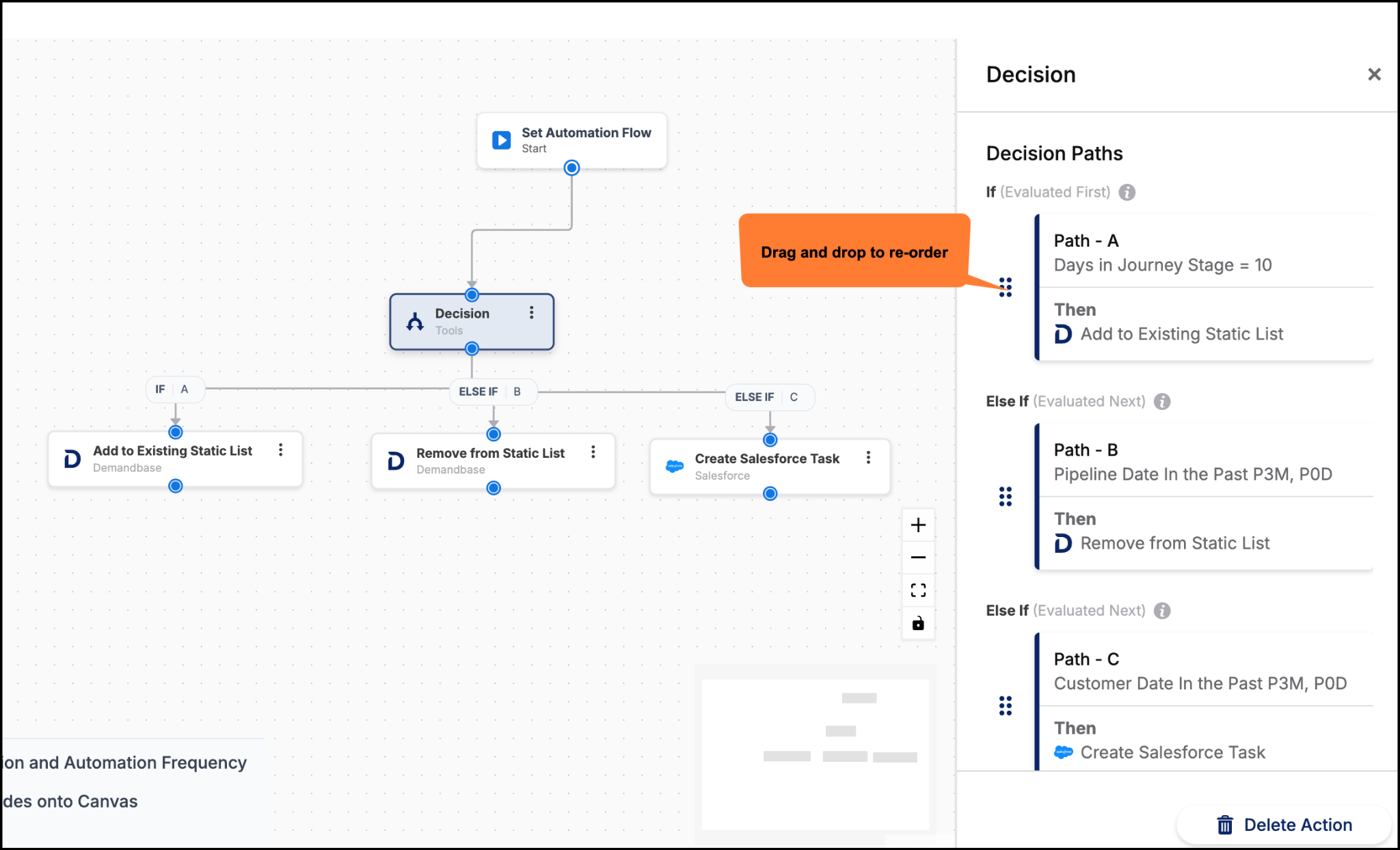Click 'Customer Date In the Past P3M, P0D' text
This screenshot has height=850, width=1400.
pos(1200,683)
